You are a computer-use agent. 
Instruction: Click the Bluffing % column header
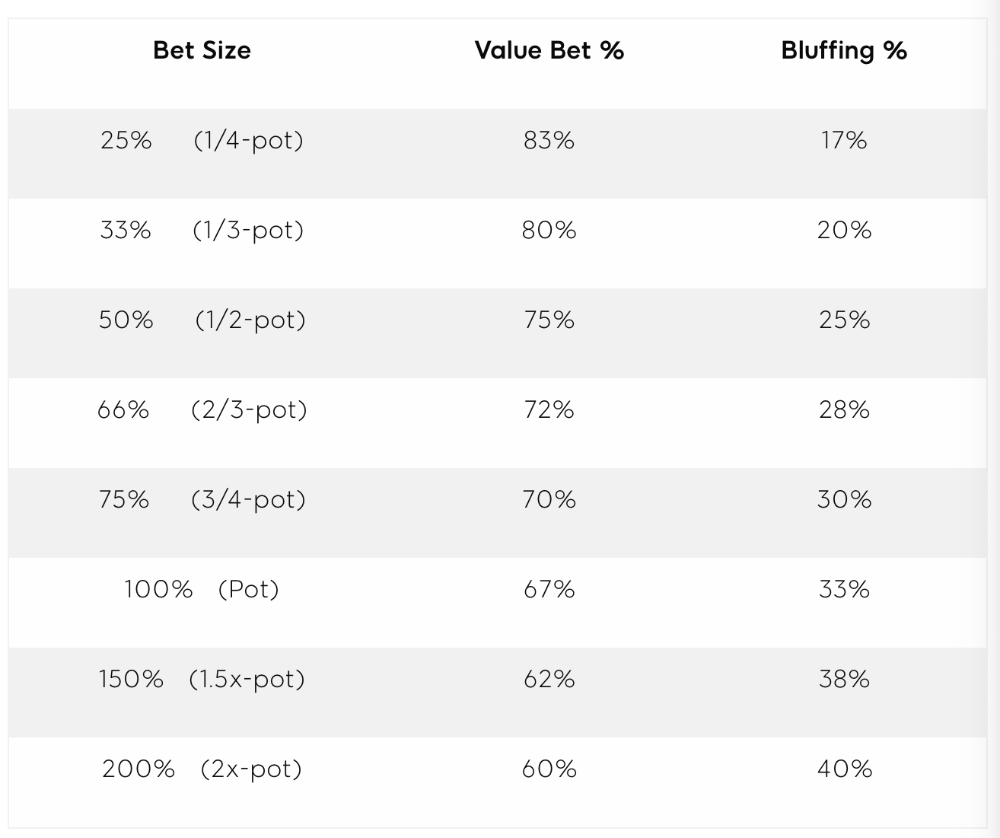(844, 51)
